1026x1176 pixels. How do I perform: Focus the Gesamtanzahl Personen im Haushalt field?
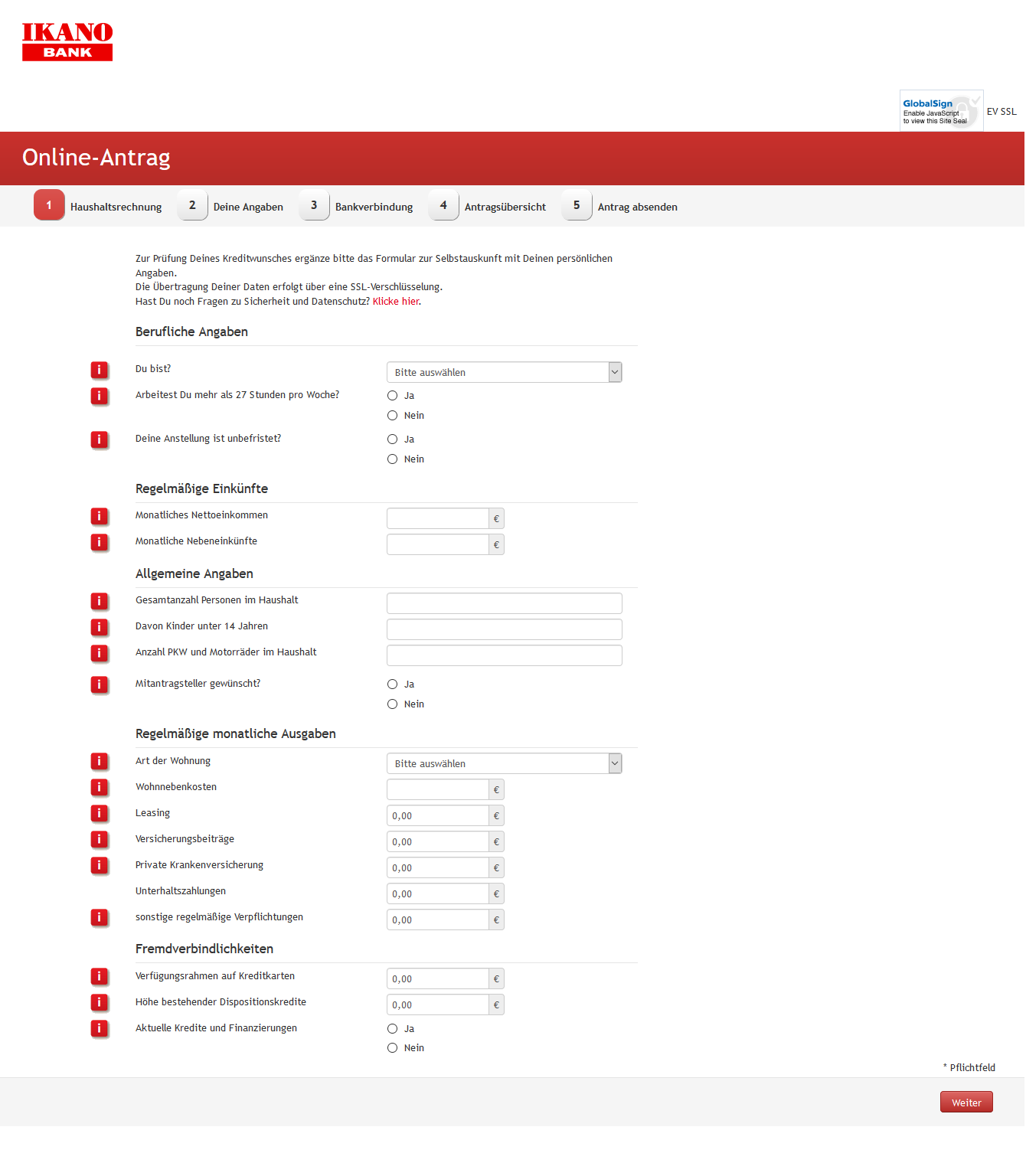tap(504, 603)
